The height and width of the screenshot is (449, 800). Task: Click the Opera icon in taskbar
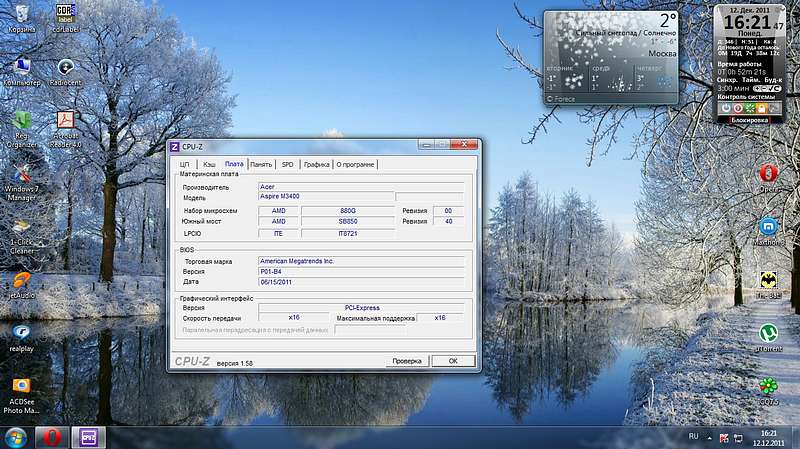point(52,438)
